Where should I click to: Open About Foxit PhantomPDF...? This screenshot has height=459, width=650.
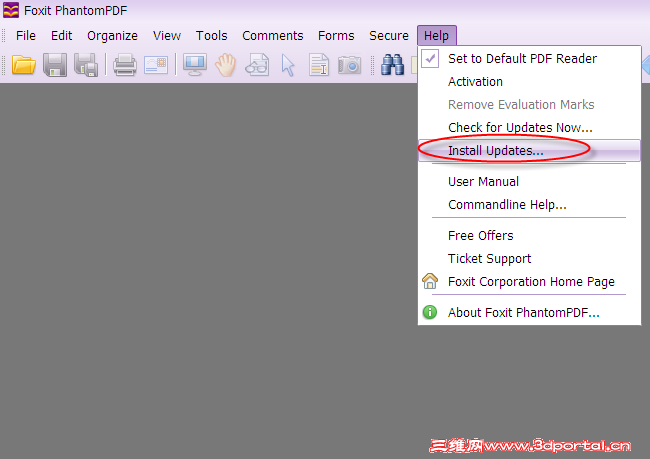tap(529, 312)
